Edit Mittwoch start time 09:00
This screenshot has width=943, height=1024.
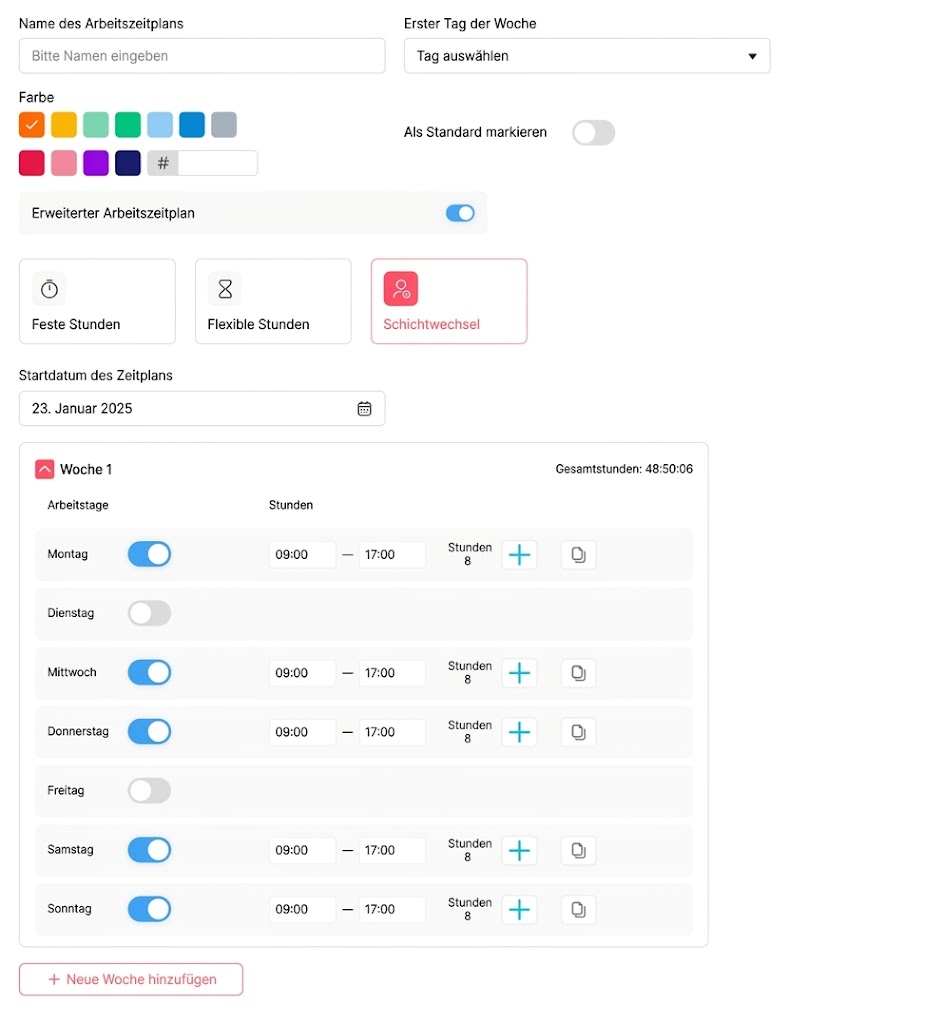[x=302, y=673]
